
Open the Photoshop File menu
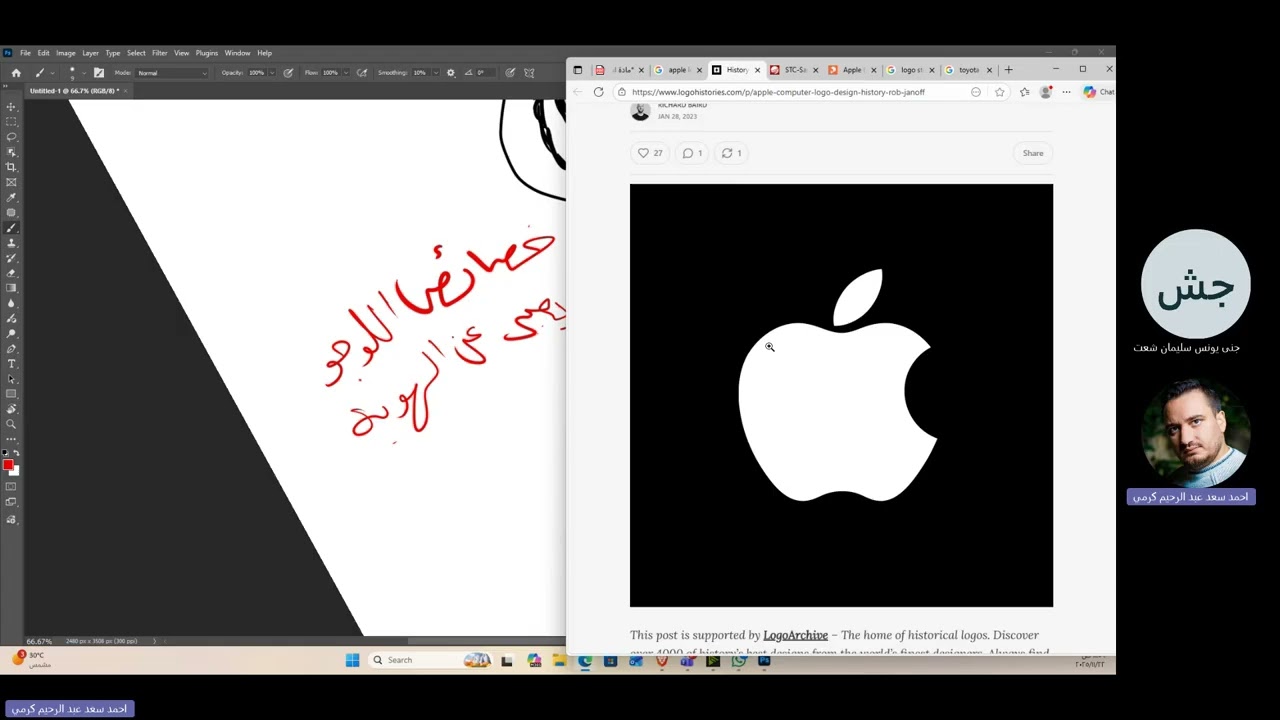click(x=25, y=53)
